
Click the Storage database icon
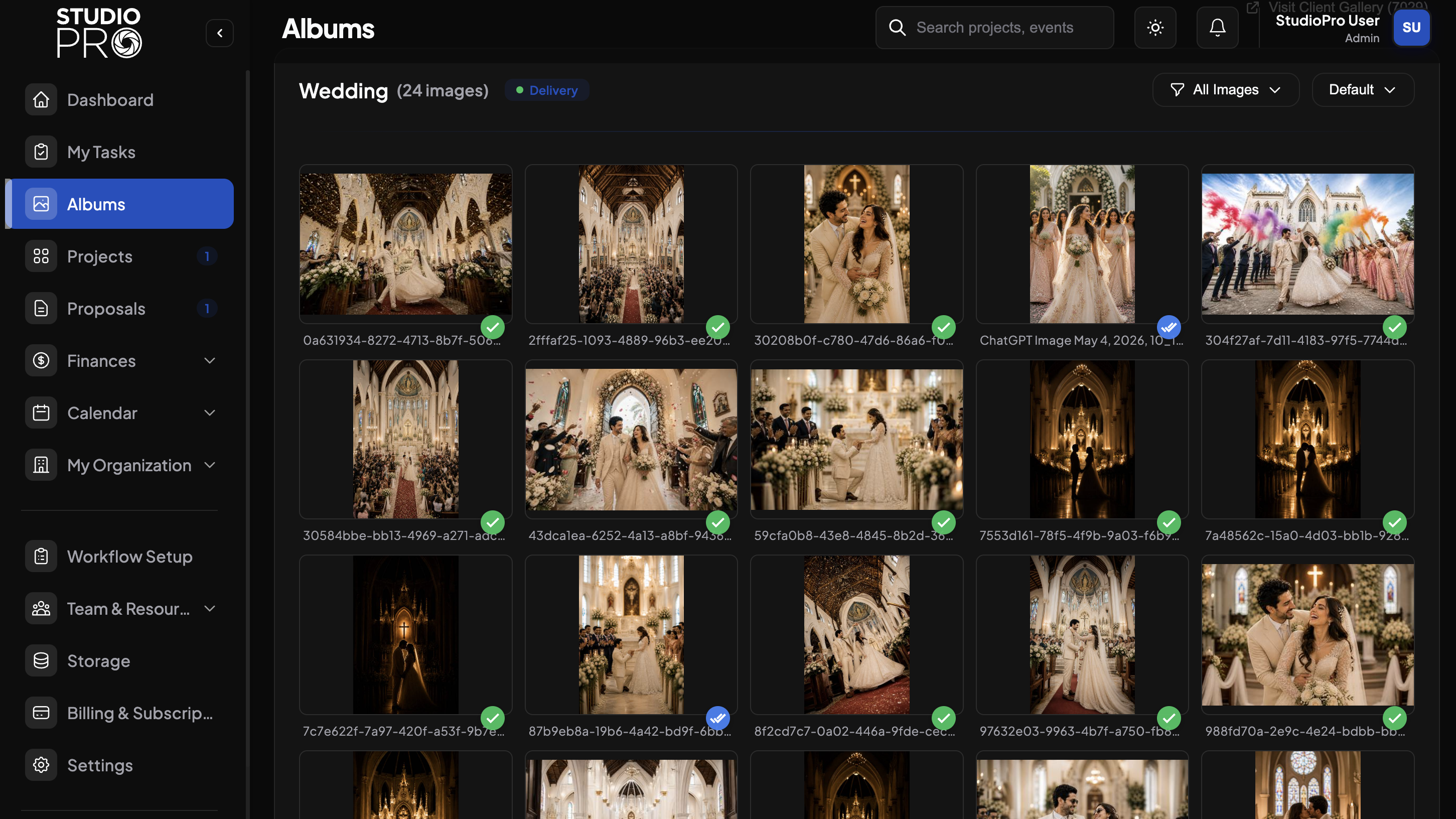coord(41,660)
